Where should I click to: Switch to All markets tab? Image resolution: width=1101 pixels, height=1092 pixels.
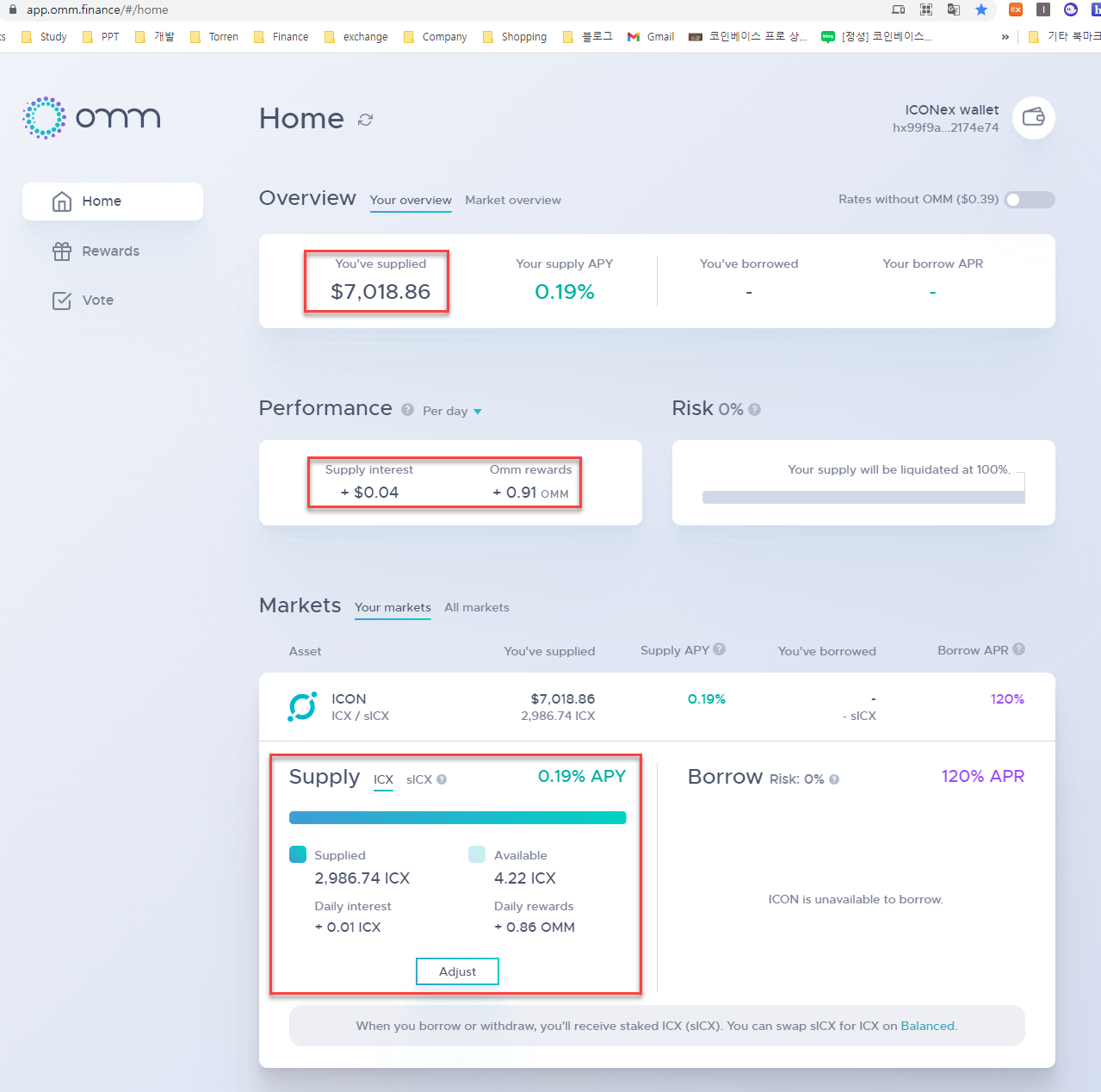coord(477,607)
